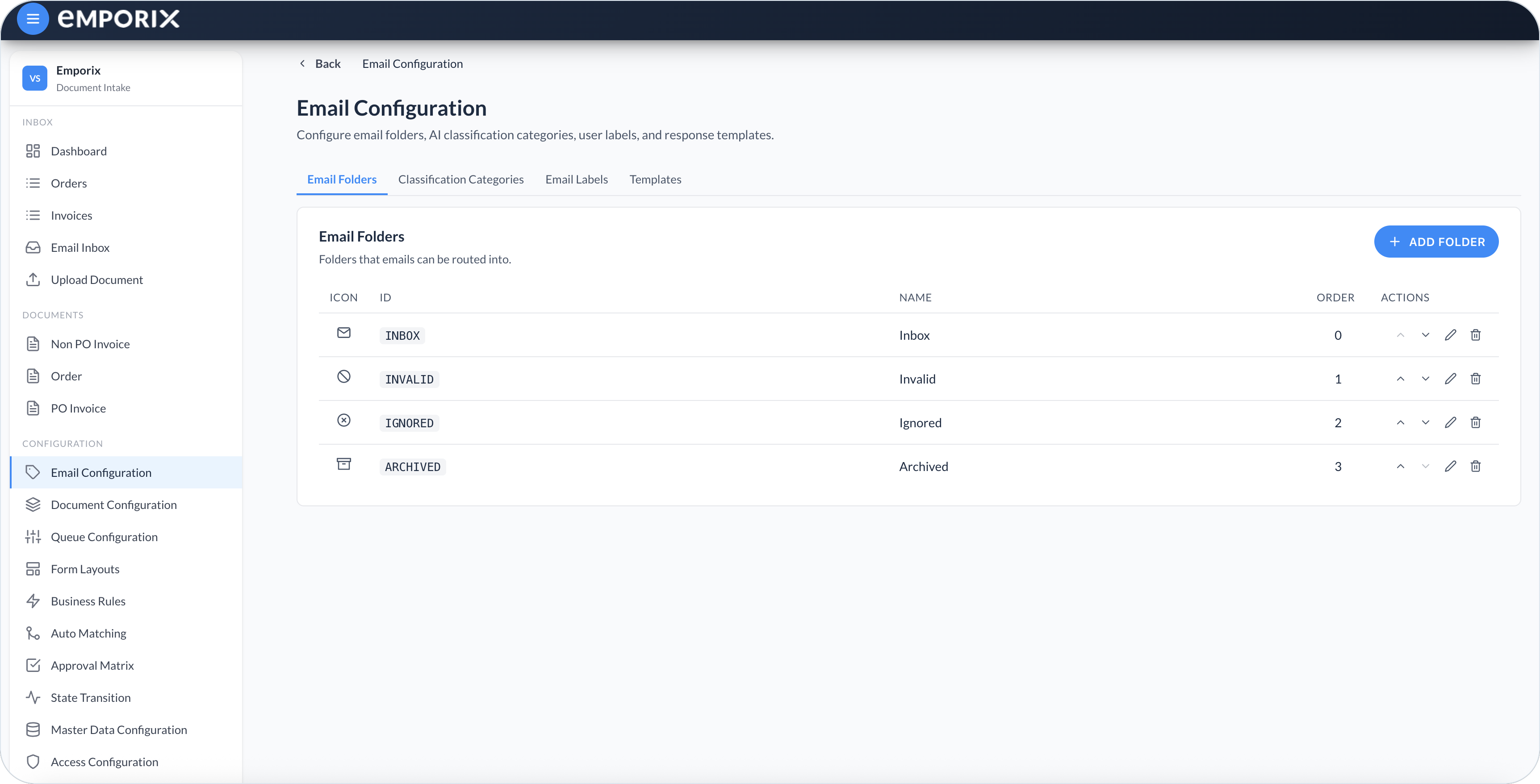Edit the ARCHIVED folder with pencil icon

point(1450,466)
